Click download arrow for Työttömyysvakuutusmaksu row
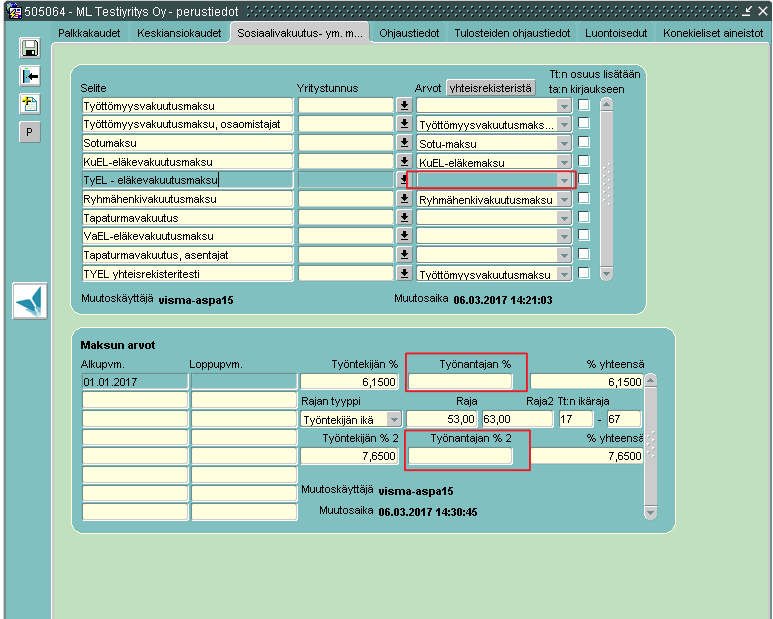The image size is (773, 619). (404, 105)
